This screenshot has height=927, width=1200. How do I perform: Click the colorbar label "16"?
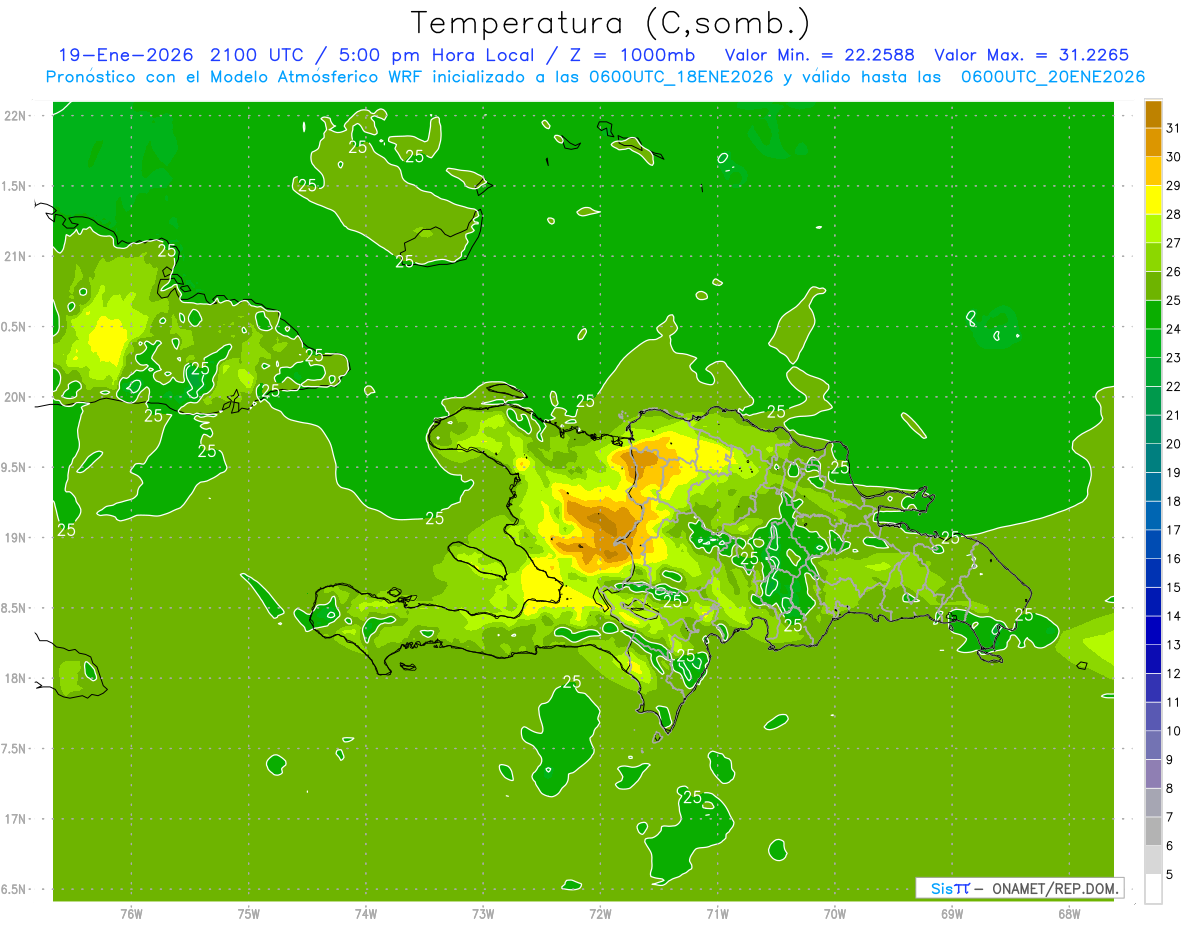[1174, 558]
